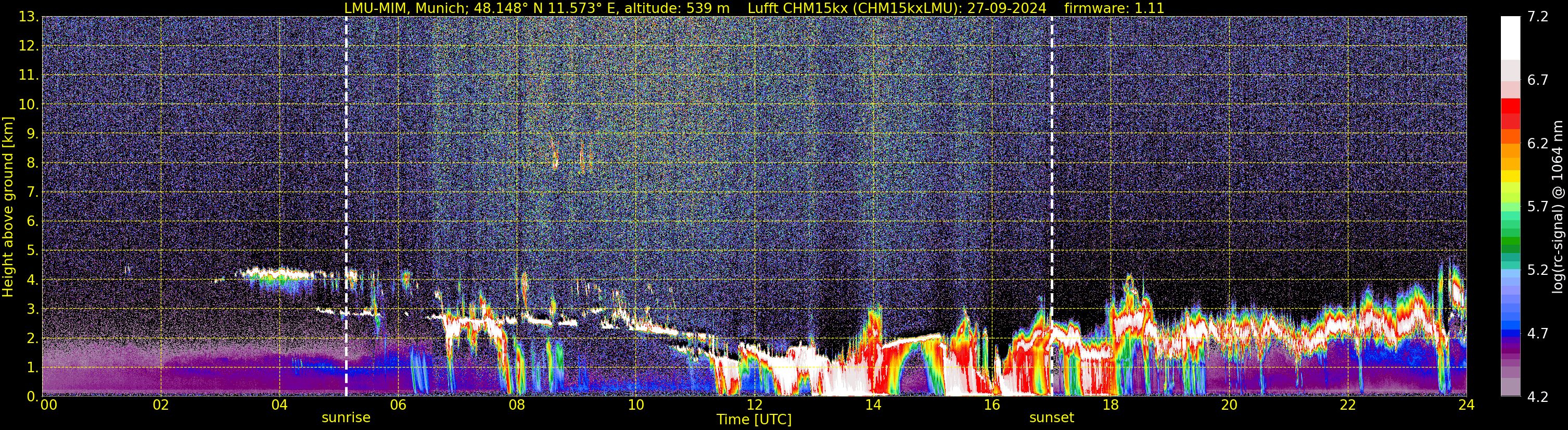Click the 16 tick label on the time axis

click(991, 405)
